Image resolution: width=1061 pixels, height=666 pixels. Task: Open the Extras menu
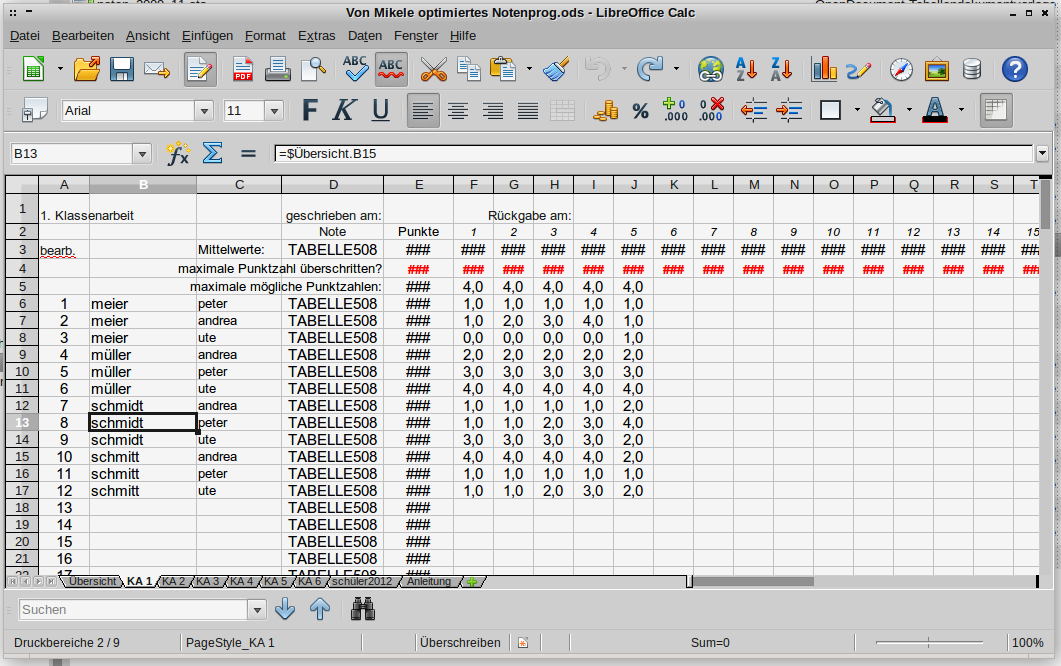coord(317,36)
